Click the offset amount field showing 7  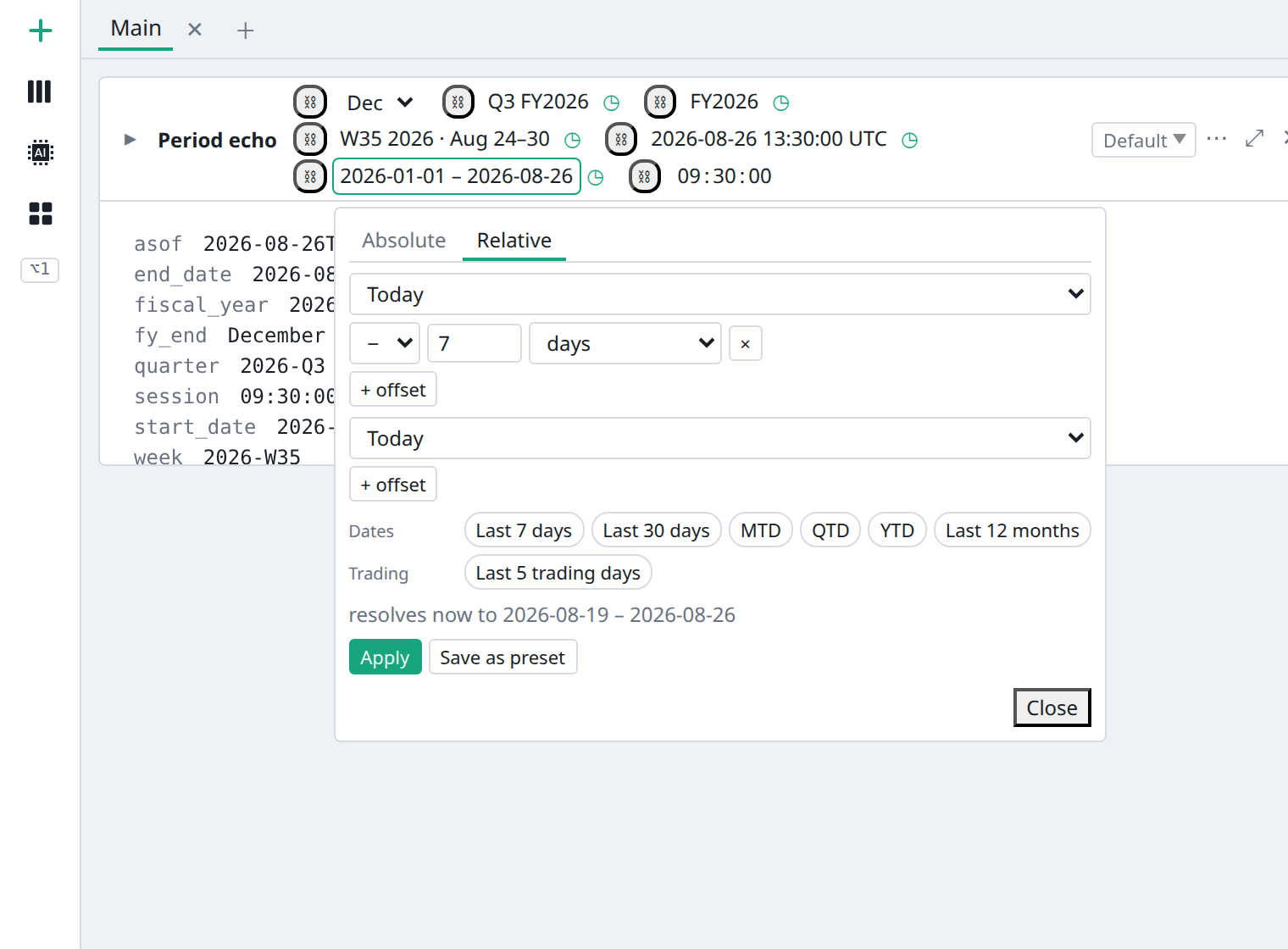(475, 343)
